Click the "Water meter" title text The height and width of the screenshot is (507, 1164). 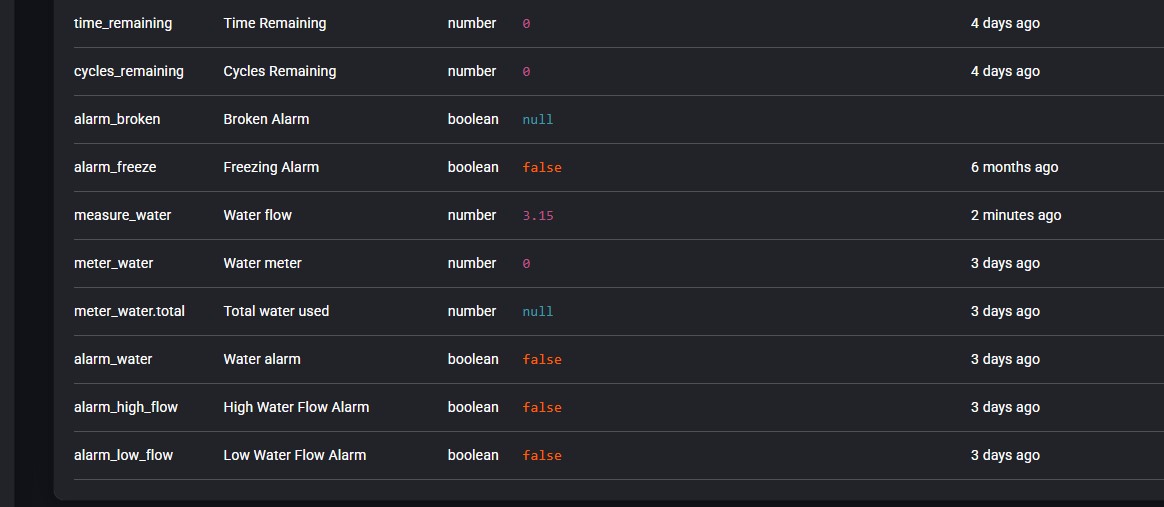click(262, 263)
